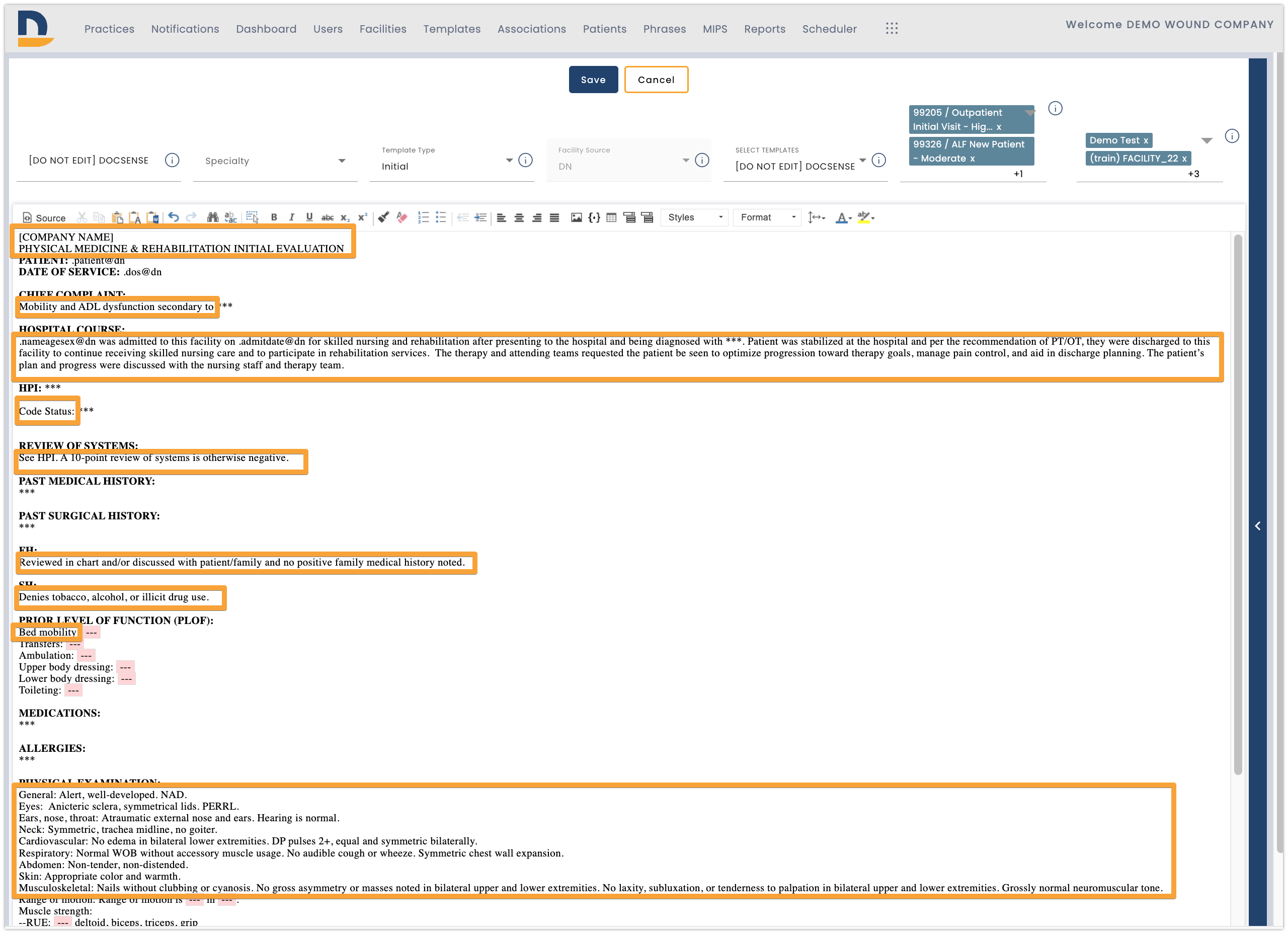This screenshot has width=1288, height=934.
Task: Open the Practices menu
Action: [x=110, y=29]
